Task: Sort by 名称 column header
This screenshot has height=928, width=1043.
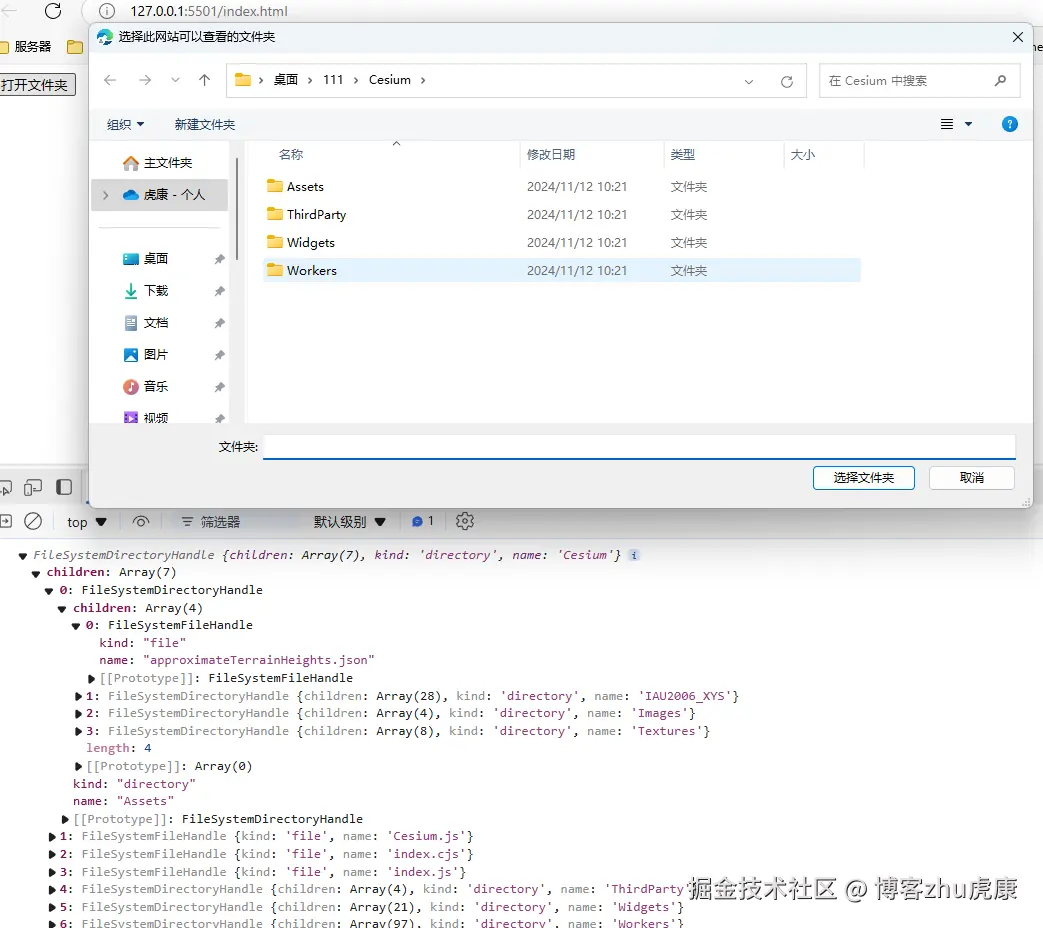Action: click(291, 154)
